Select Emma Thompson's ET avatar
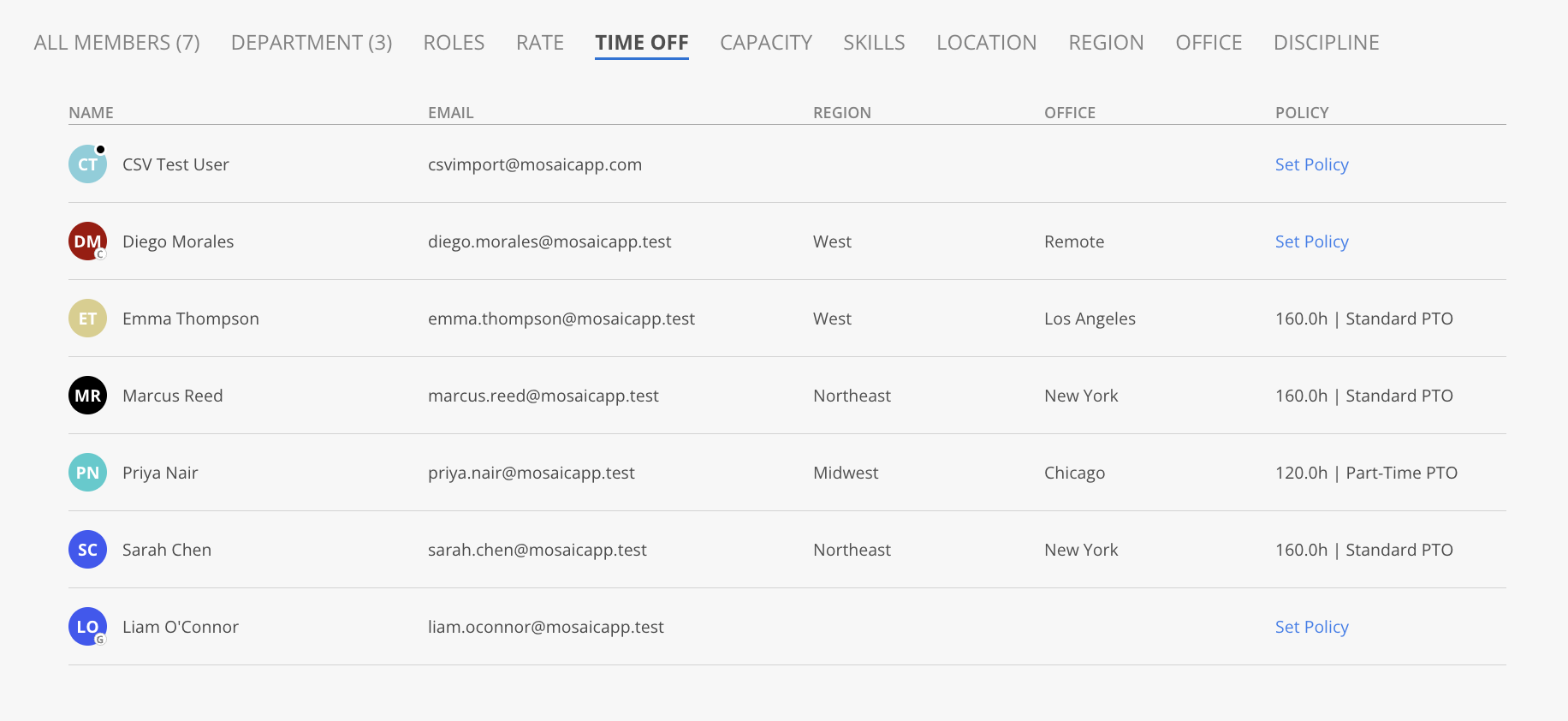Image resolution: width=1568 pixels, height=721 pixels. tap(87, 319)
